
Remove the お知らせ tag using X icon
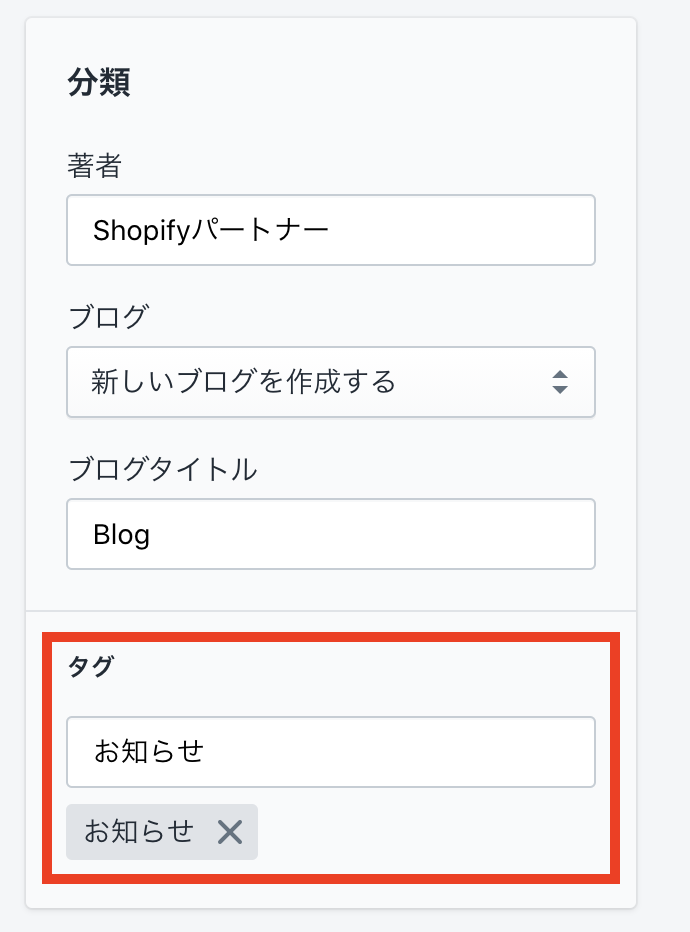tap(230, 832)
